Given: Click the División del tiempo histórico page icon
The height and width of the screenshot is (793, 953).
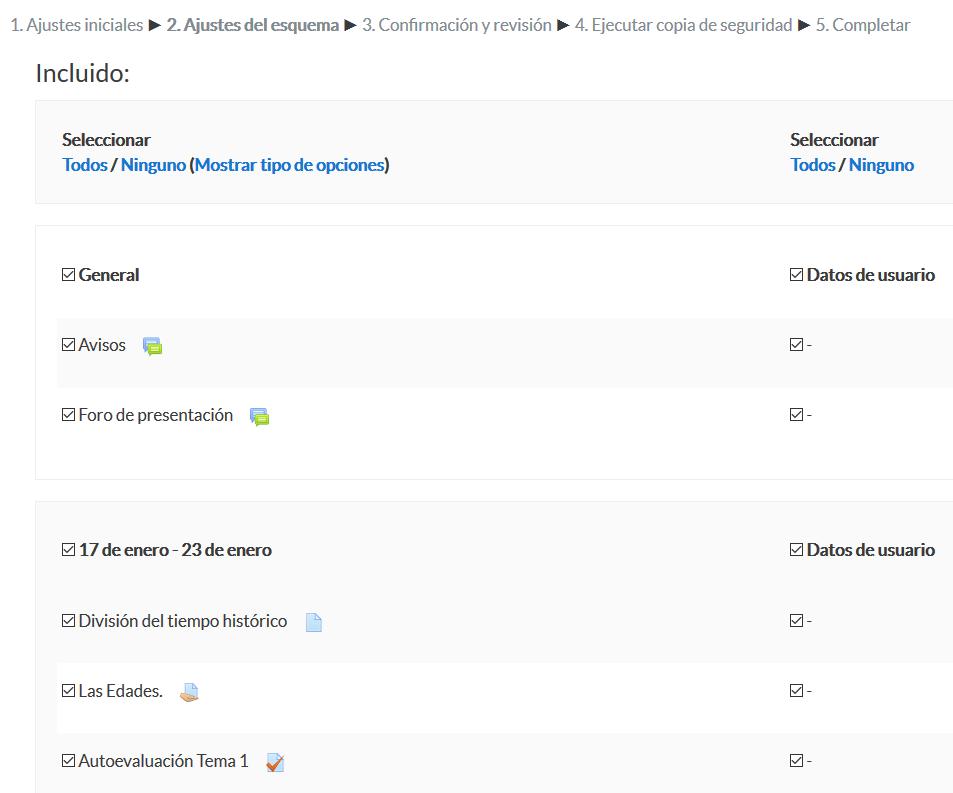Looking at the screenshot, I should tap(314, 622).
